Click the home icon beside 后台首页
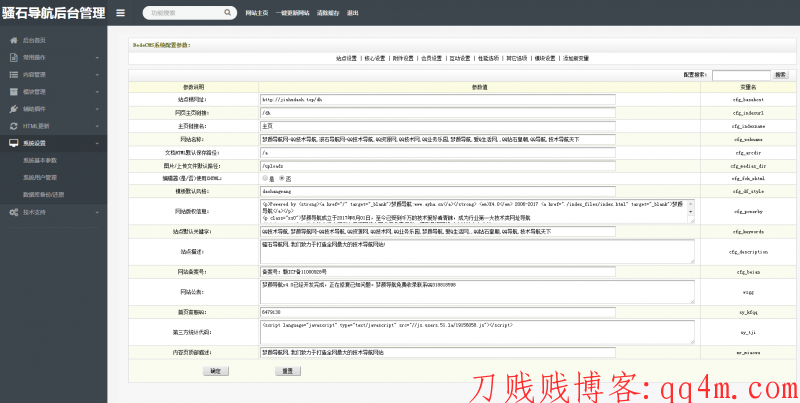This screenshot has width=800, height=403. point(14,40)
